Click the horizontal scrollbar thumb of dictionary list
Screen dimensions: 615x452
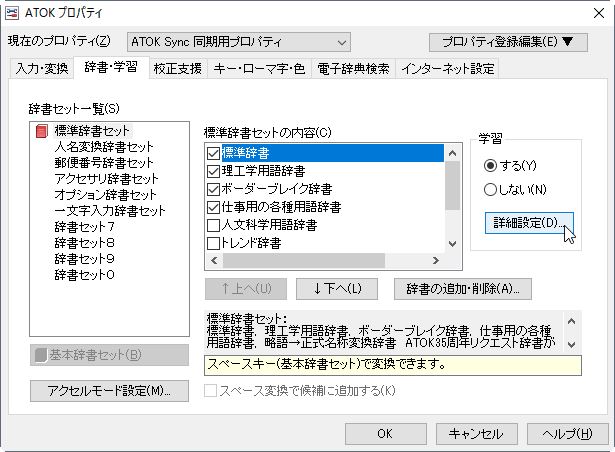tap(304, 260)
